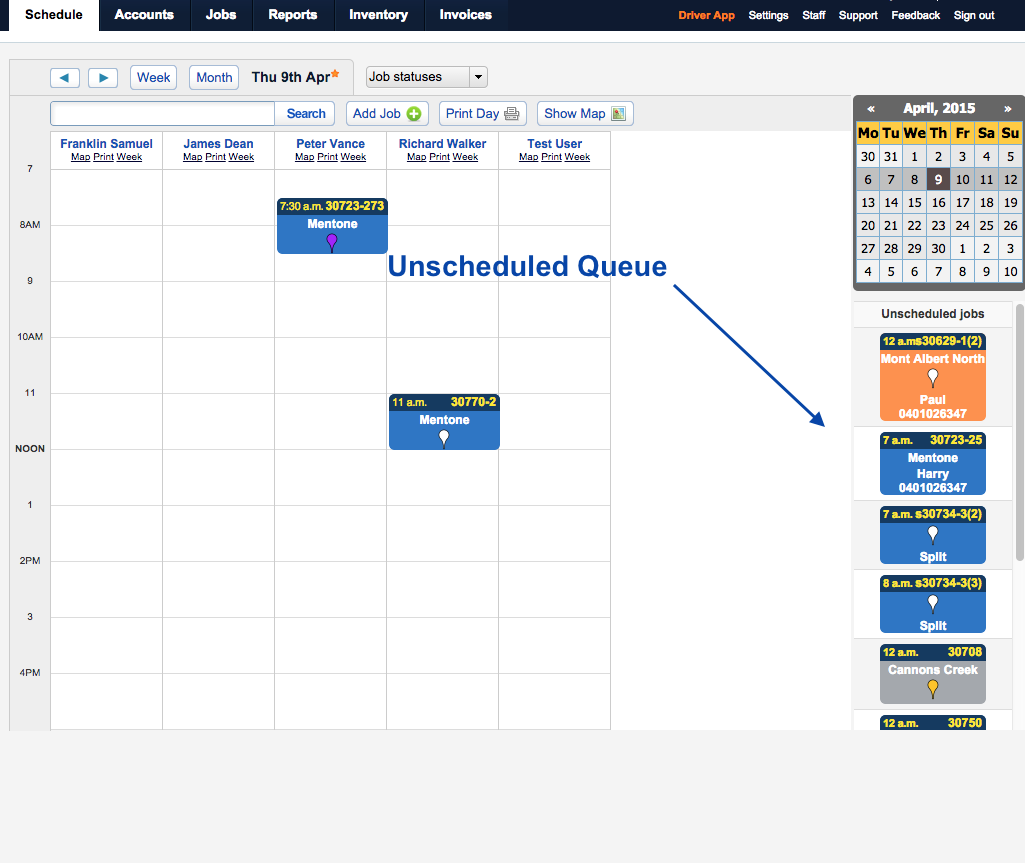Viewport: 1025px width, 863px height.
Task: Select April 13 in calendar
Action: [x=867, y=203]
